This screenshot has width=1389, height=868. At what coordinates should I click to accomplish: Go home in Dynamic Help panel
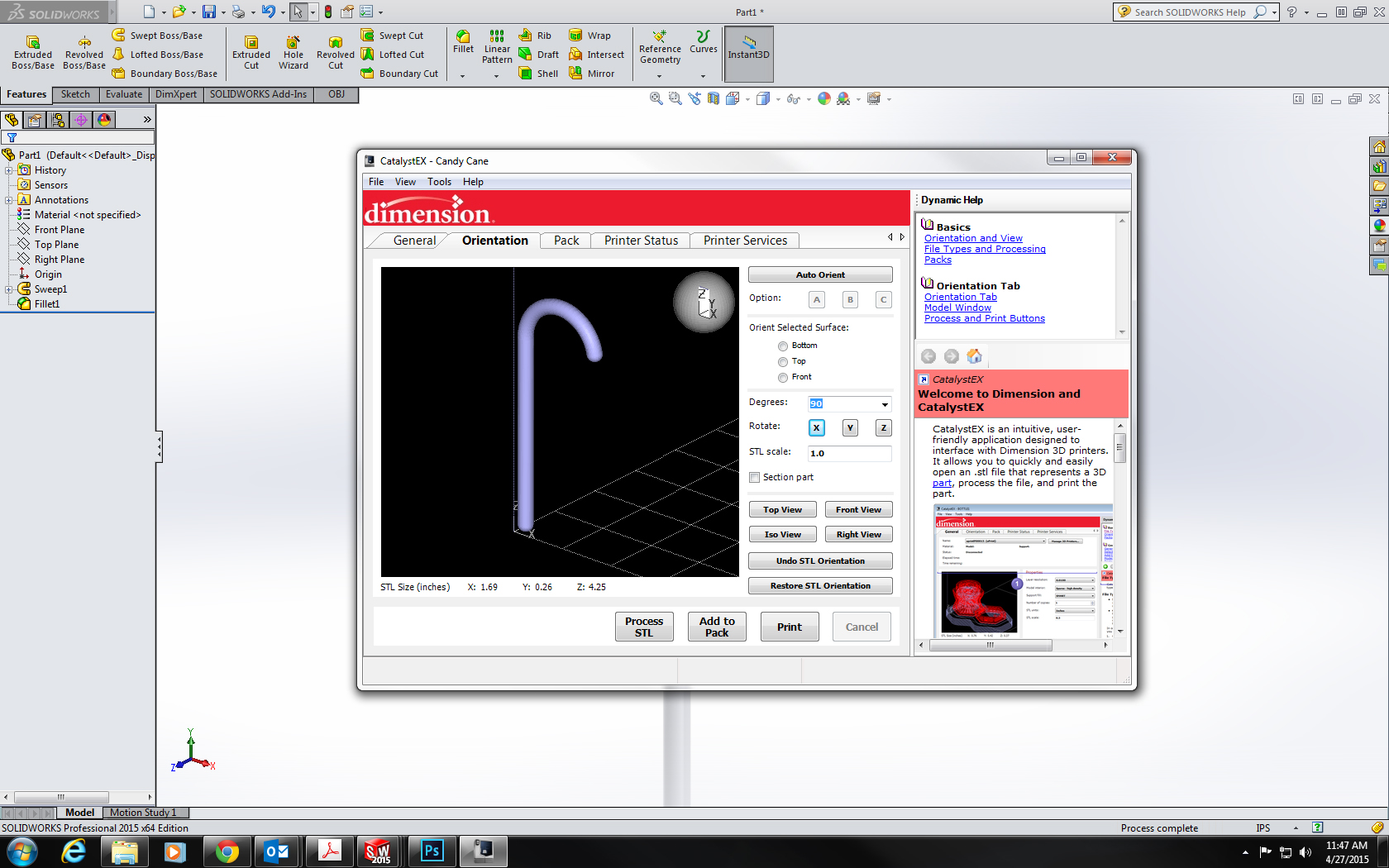point(974,356)
